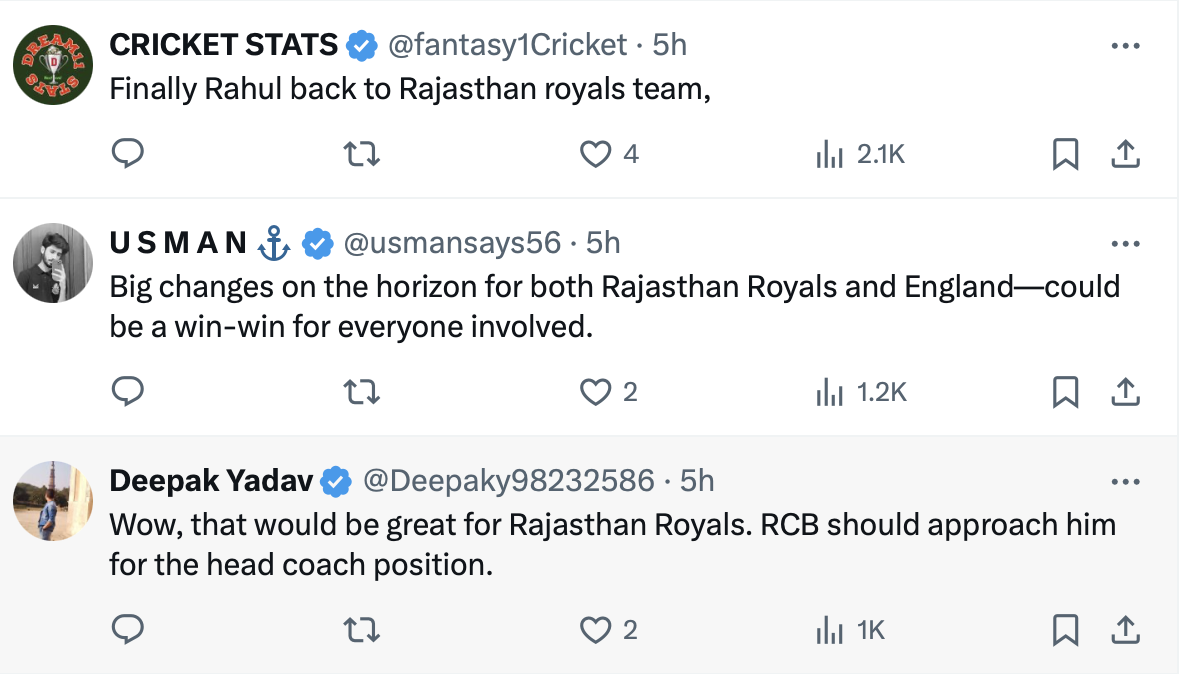The width and height of the screenshot is (1180, 674).
Task: Like the CRICKET STATS tweet
Action: click(596, 154)
